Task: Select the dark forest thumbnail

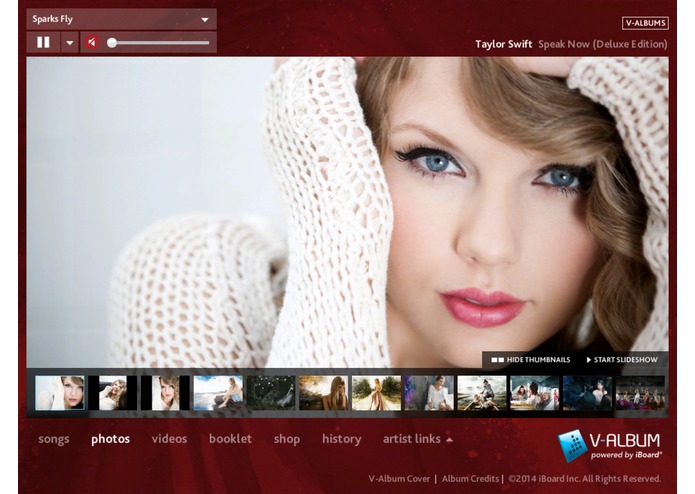Action: (271, 393)
